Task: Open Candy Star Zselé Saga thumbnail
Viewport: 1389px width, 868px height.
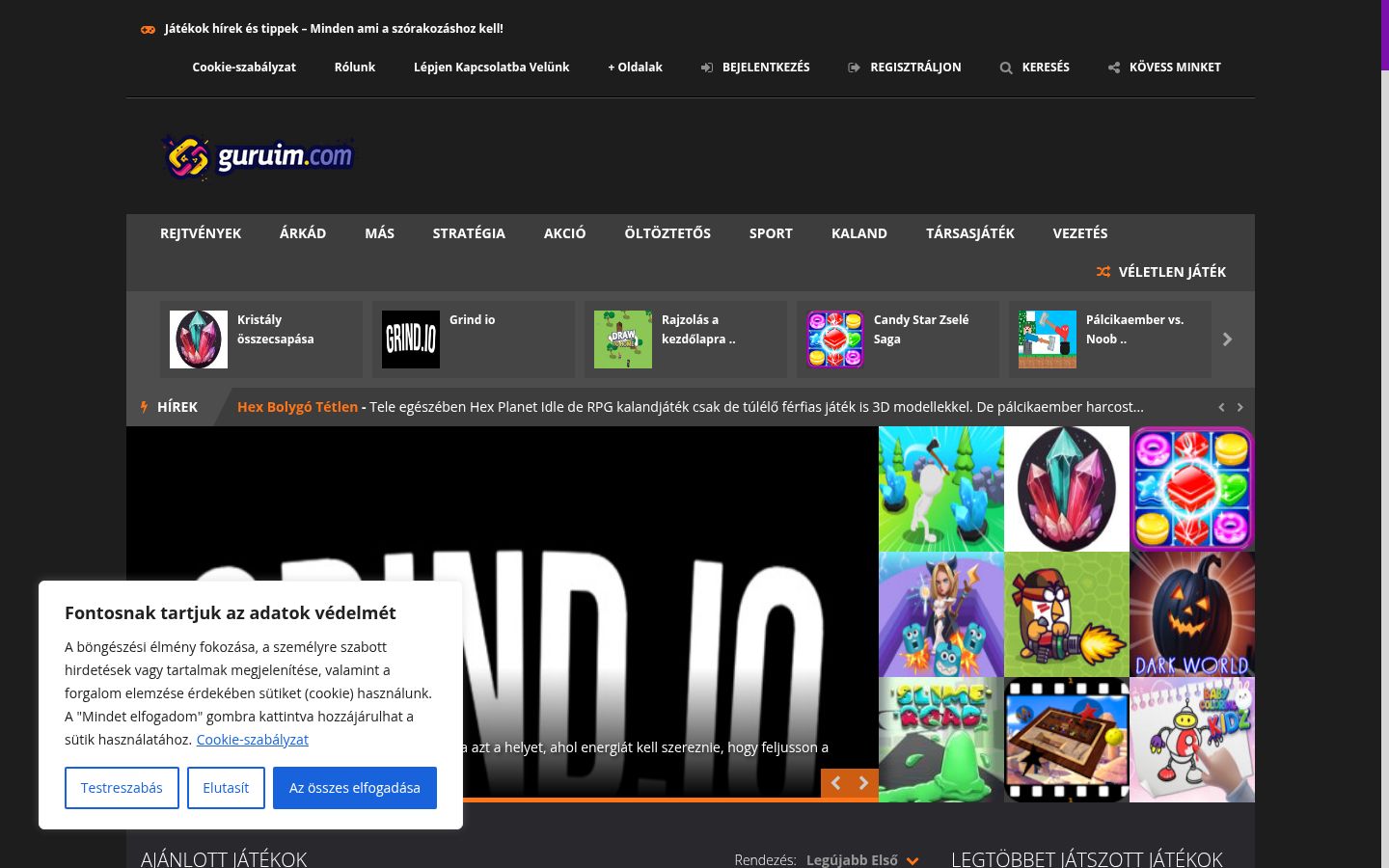Action: [x=835, y=339]
